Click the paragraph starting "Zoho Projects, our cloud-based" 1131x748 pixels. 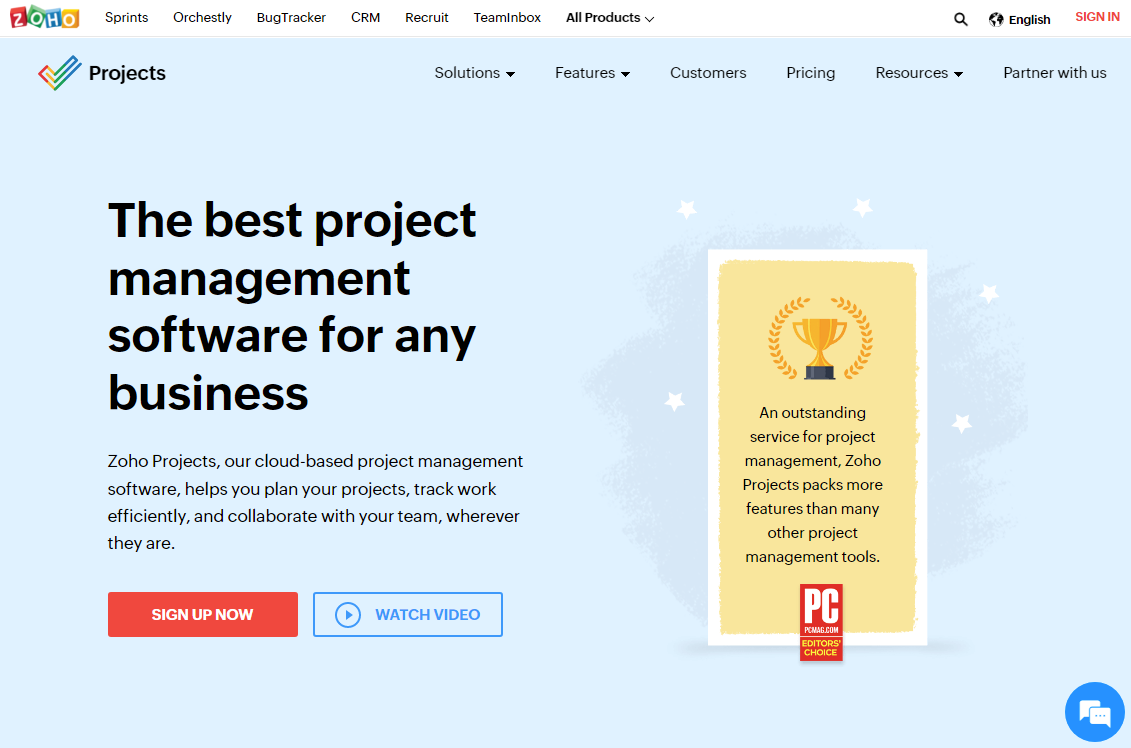[315, 502]
